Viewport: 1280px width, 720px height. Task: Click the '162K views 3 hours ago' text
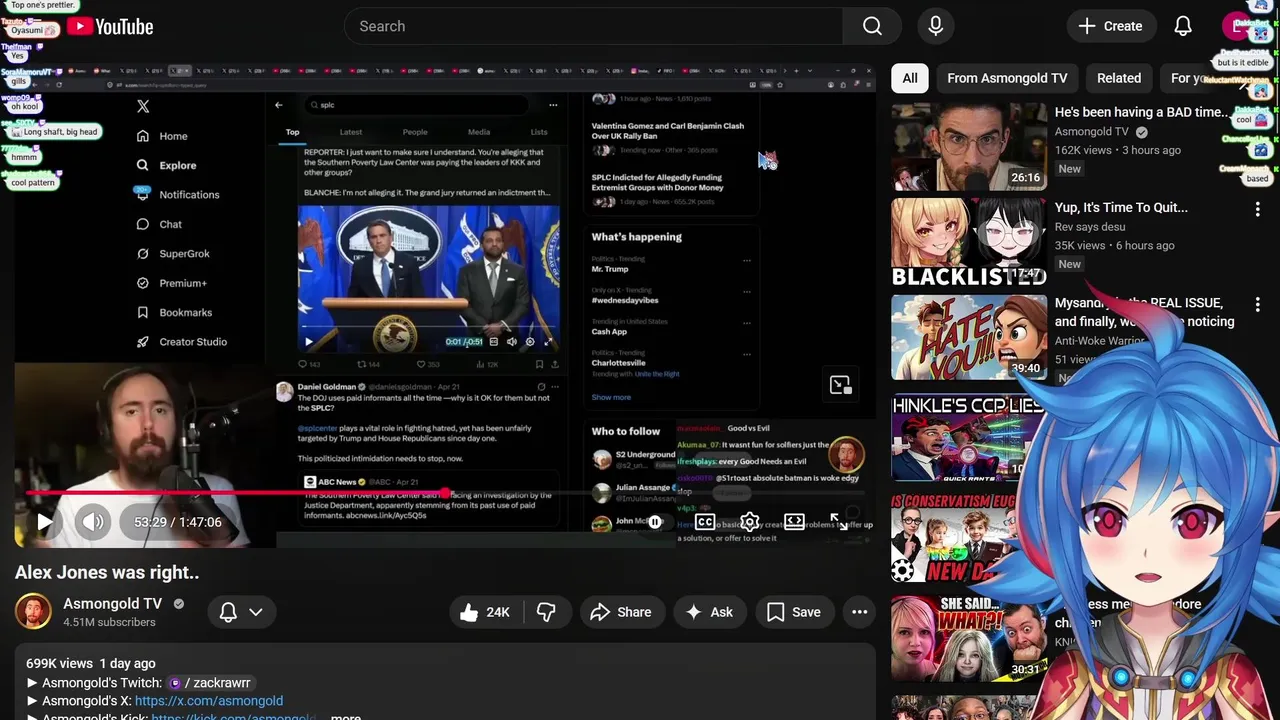pos(1118,150)
